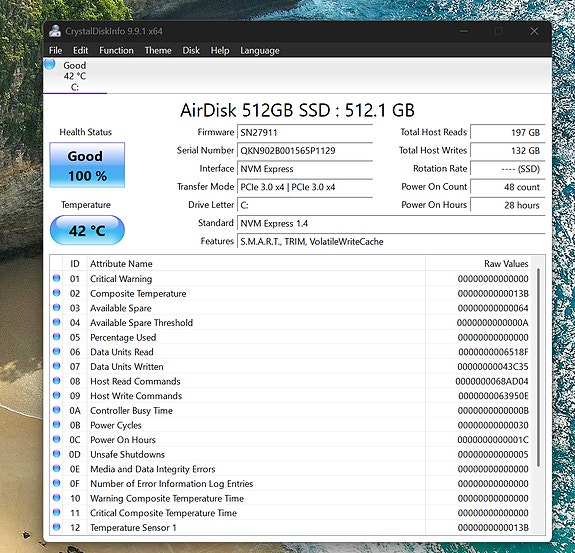This screenshot has width=575, height=553.
Task: Click the attribute list vertical scrollbar
Action: 538,367
